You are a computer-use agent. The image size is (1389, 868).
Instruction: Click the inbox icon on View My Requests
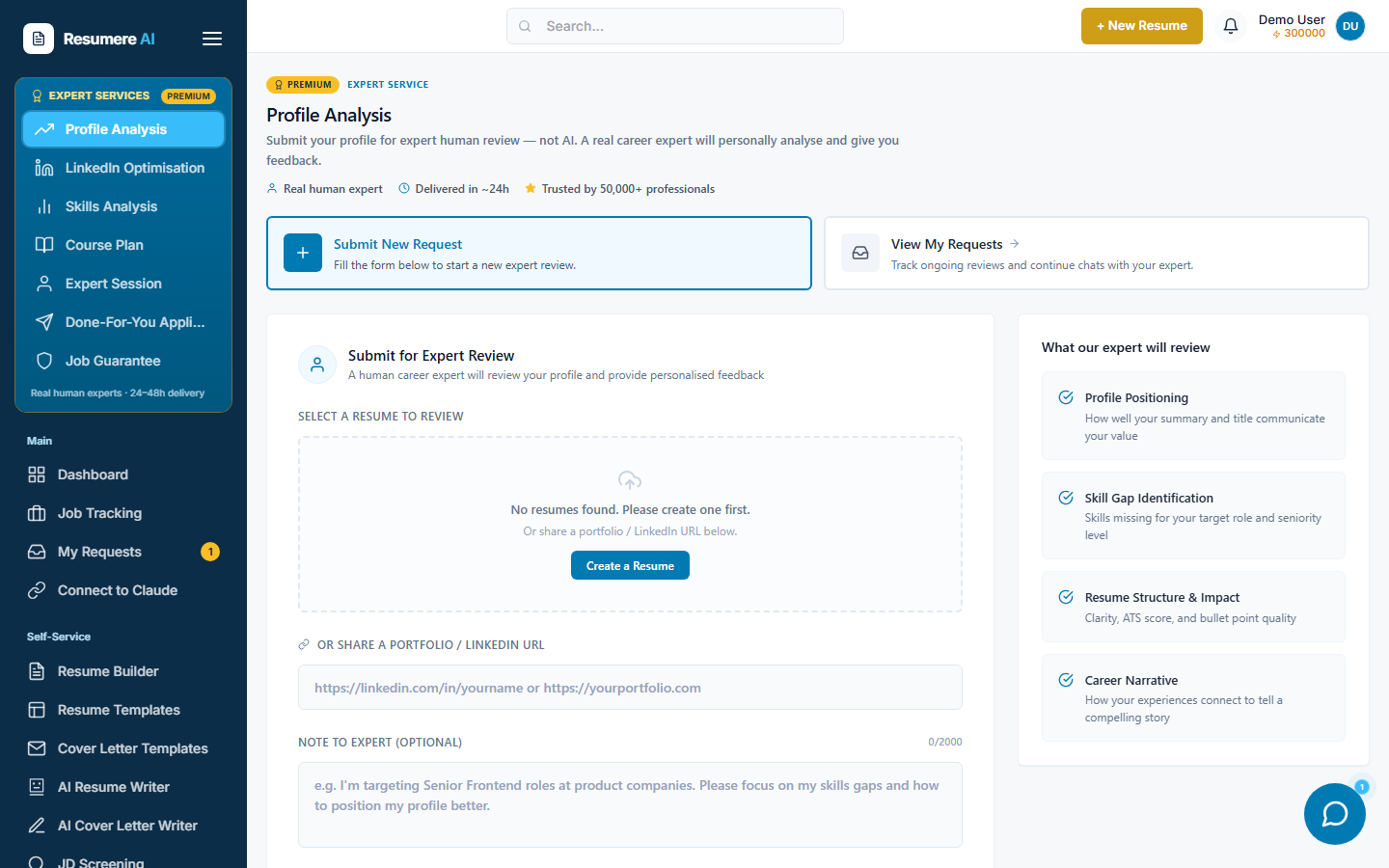[x=860, y=253]
